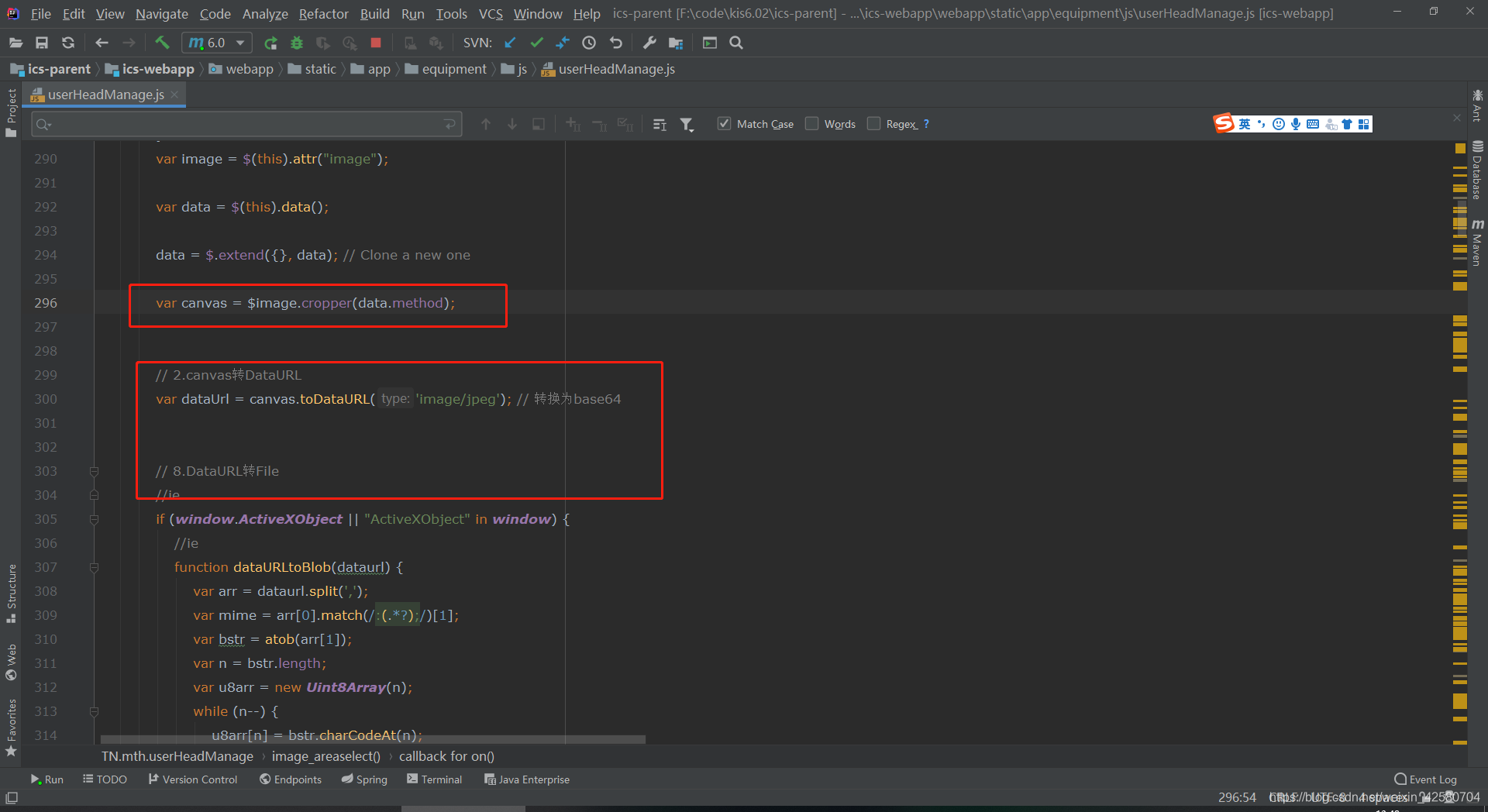Open file via the toolbar folder icon
The image size is (1488, 812).
[x=15, y=43]
